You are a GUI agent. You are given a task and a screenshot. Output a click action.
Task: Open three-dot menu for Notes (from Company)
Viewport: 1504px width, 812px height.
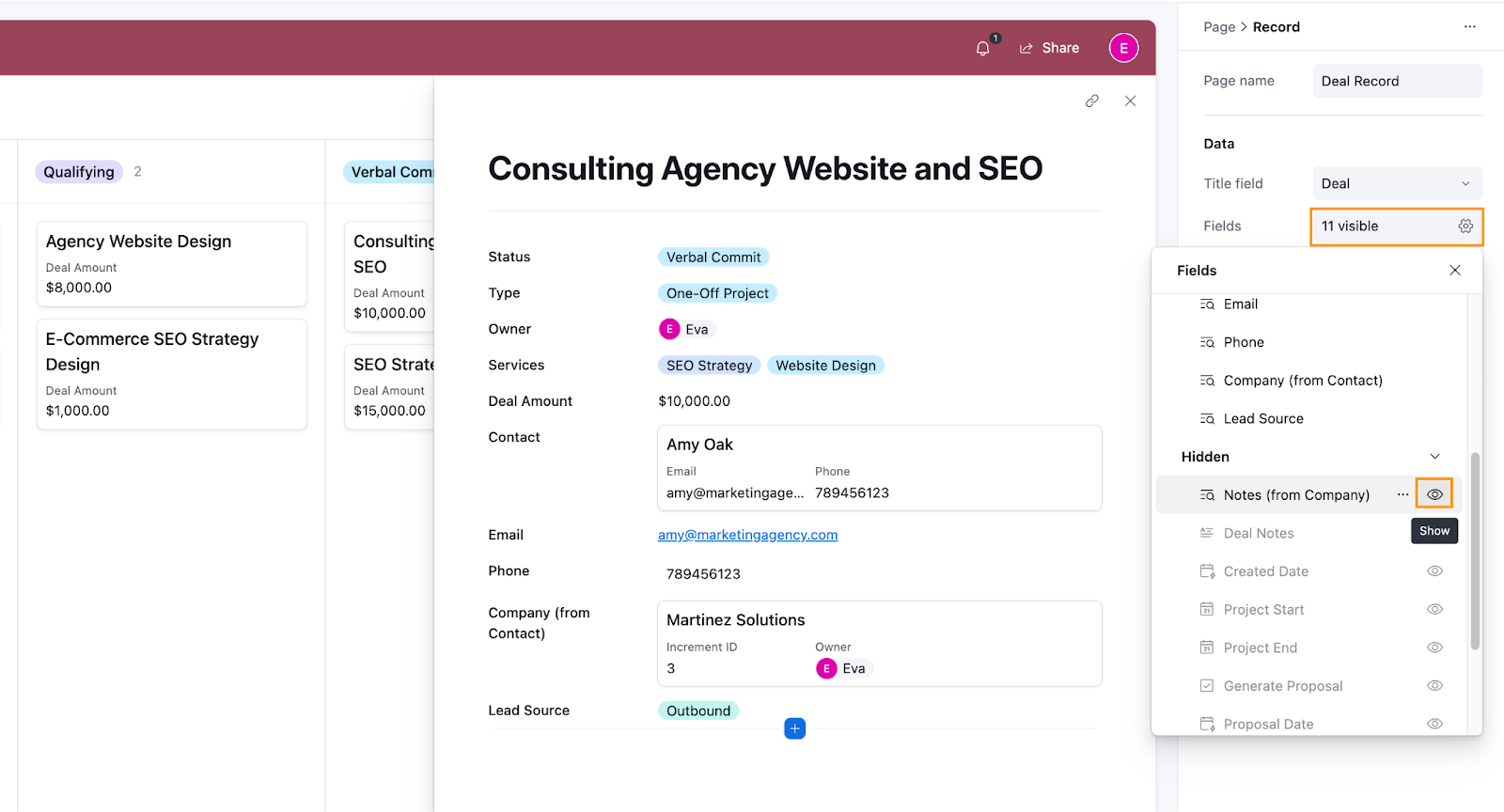[1402, 494]
